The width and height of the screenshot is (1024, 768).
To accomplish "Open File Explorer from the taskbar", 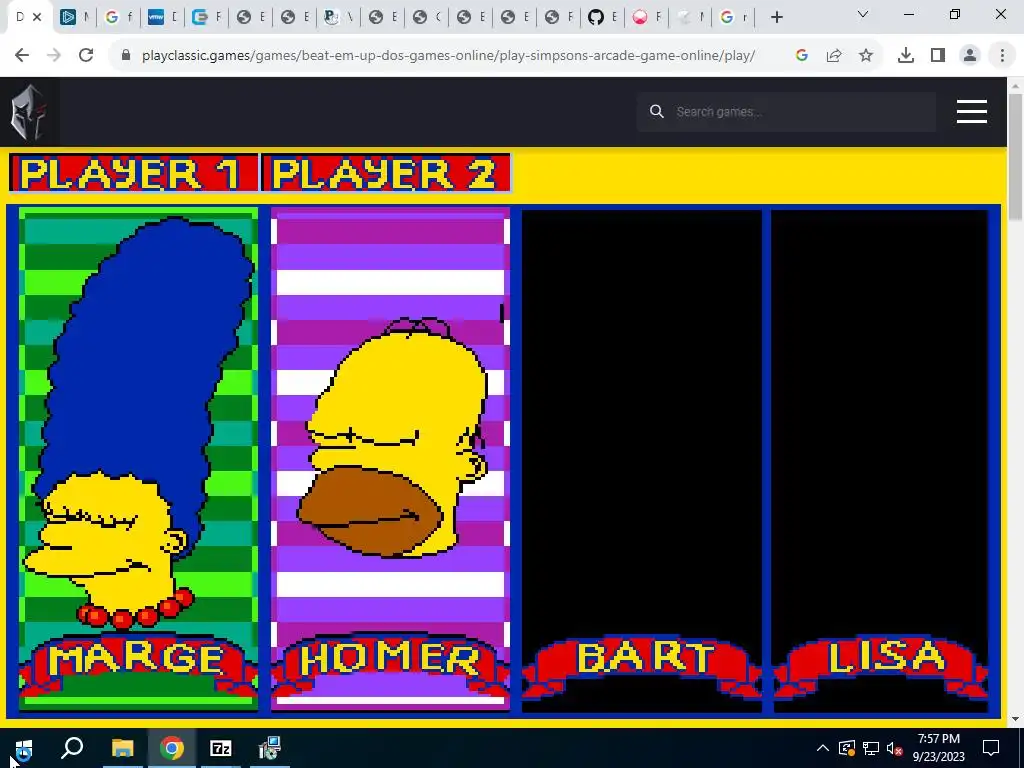I will tap(122, 748).
